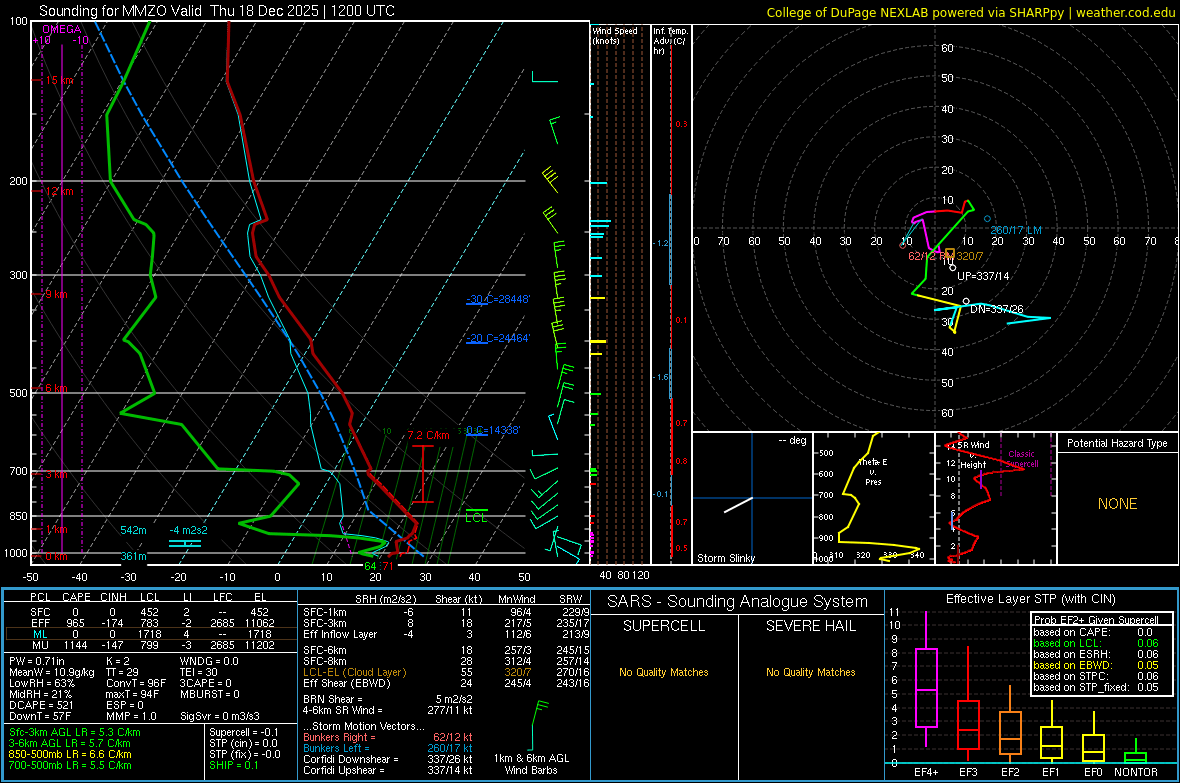Image resolution: width=1180 pixels, height=783 pixels.
Task: Click the based on LCL probability row
Action: coord(1096,643)
